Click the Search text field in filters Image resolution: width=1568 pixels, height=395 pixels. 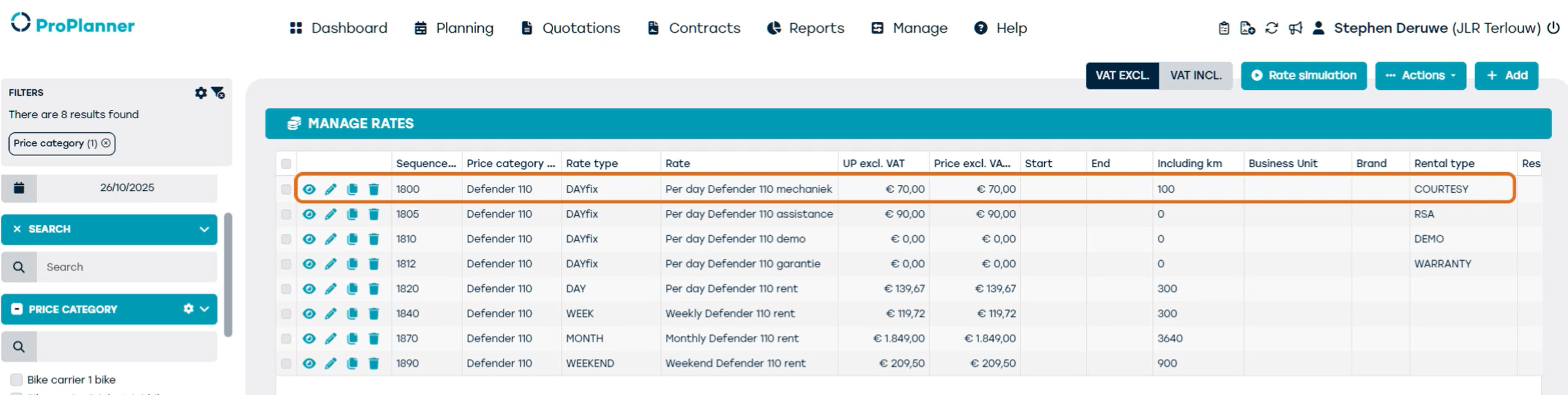126,267
